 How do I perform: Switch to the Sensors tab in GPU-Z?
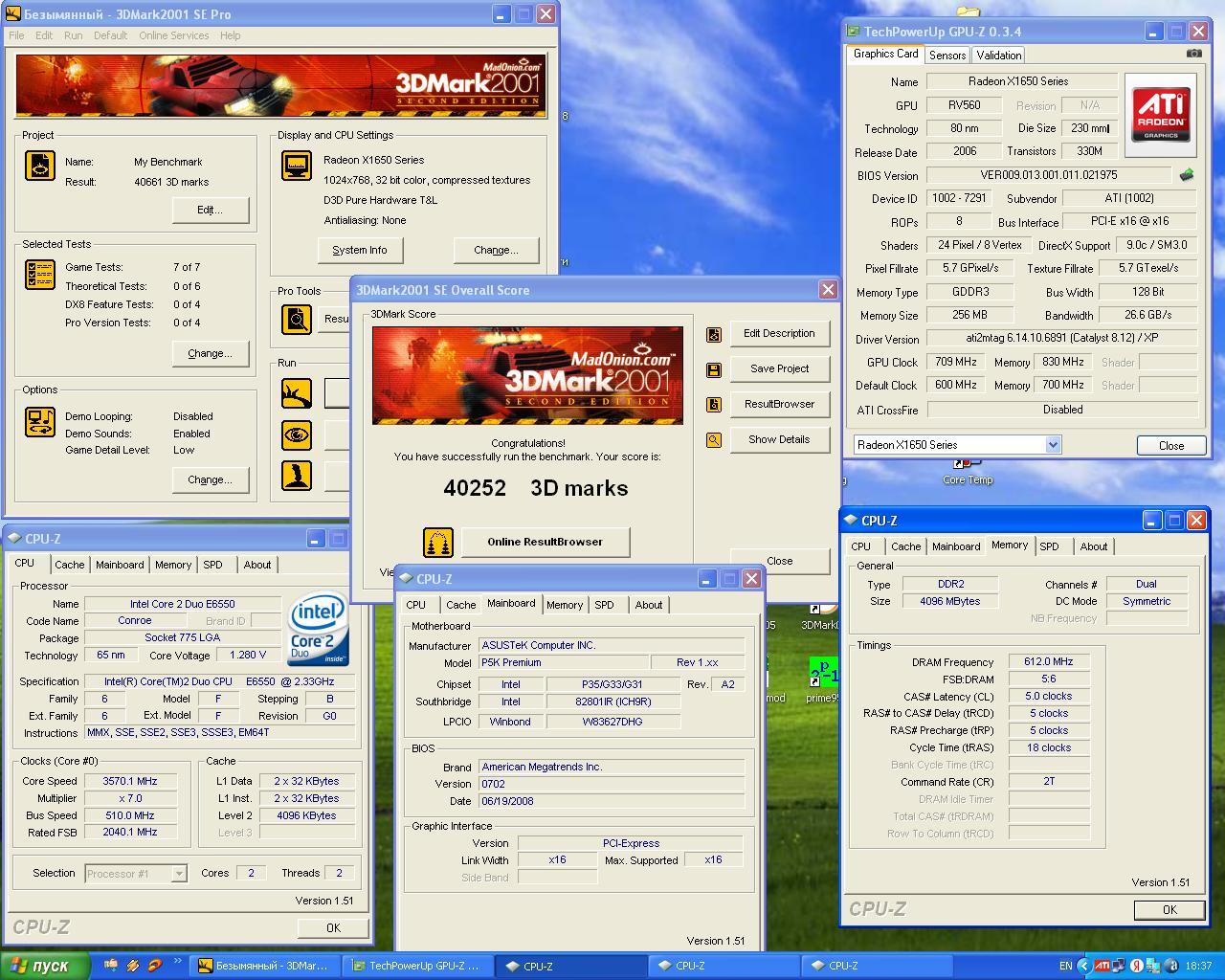point(947,56)
